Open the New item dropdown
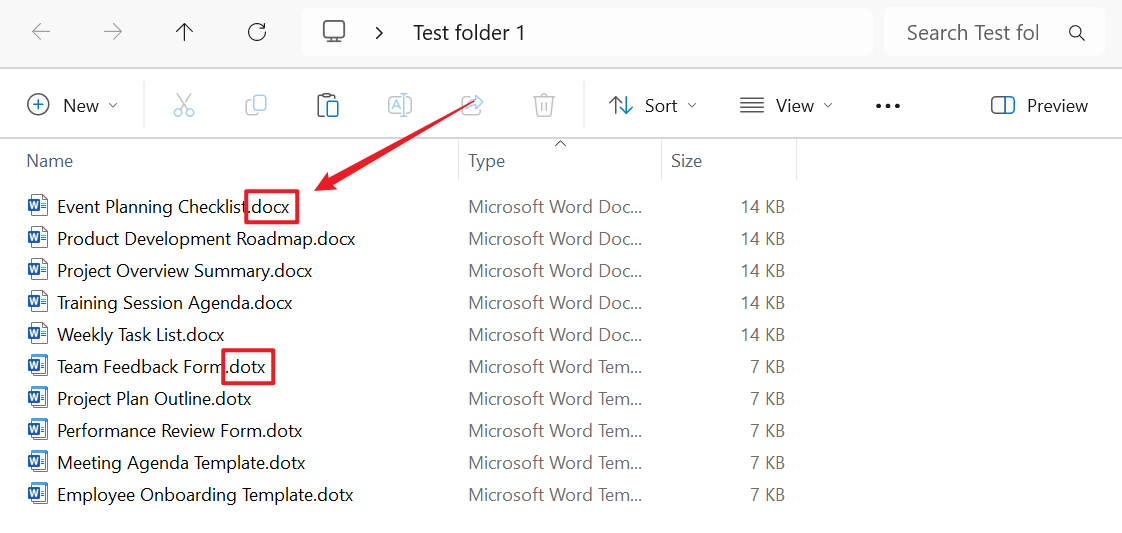 [73, 105]
